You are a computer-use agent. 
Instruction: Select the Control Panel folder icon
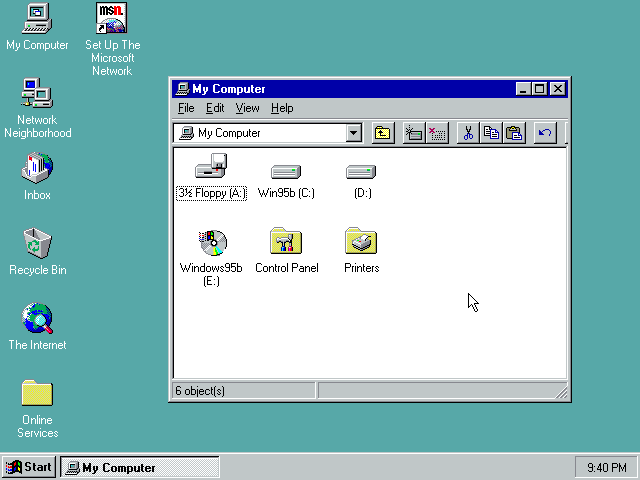[x=286, y=241]
